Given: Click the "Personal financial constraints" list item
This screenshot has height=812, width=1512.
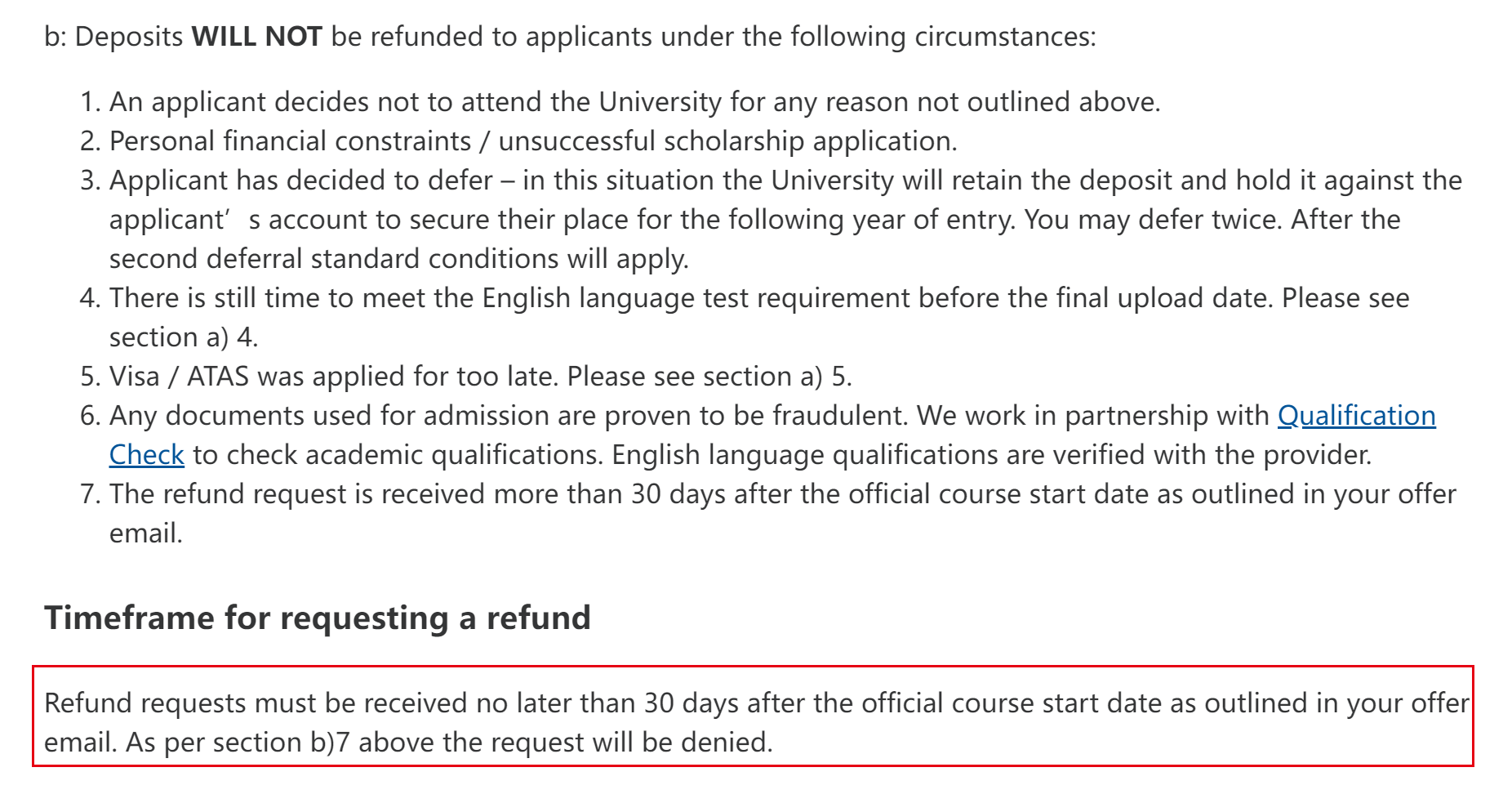Looking at the screenshot, I should pos(290,141).
